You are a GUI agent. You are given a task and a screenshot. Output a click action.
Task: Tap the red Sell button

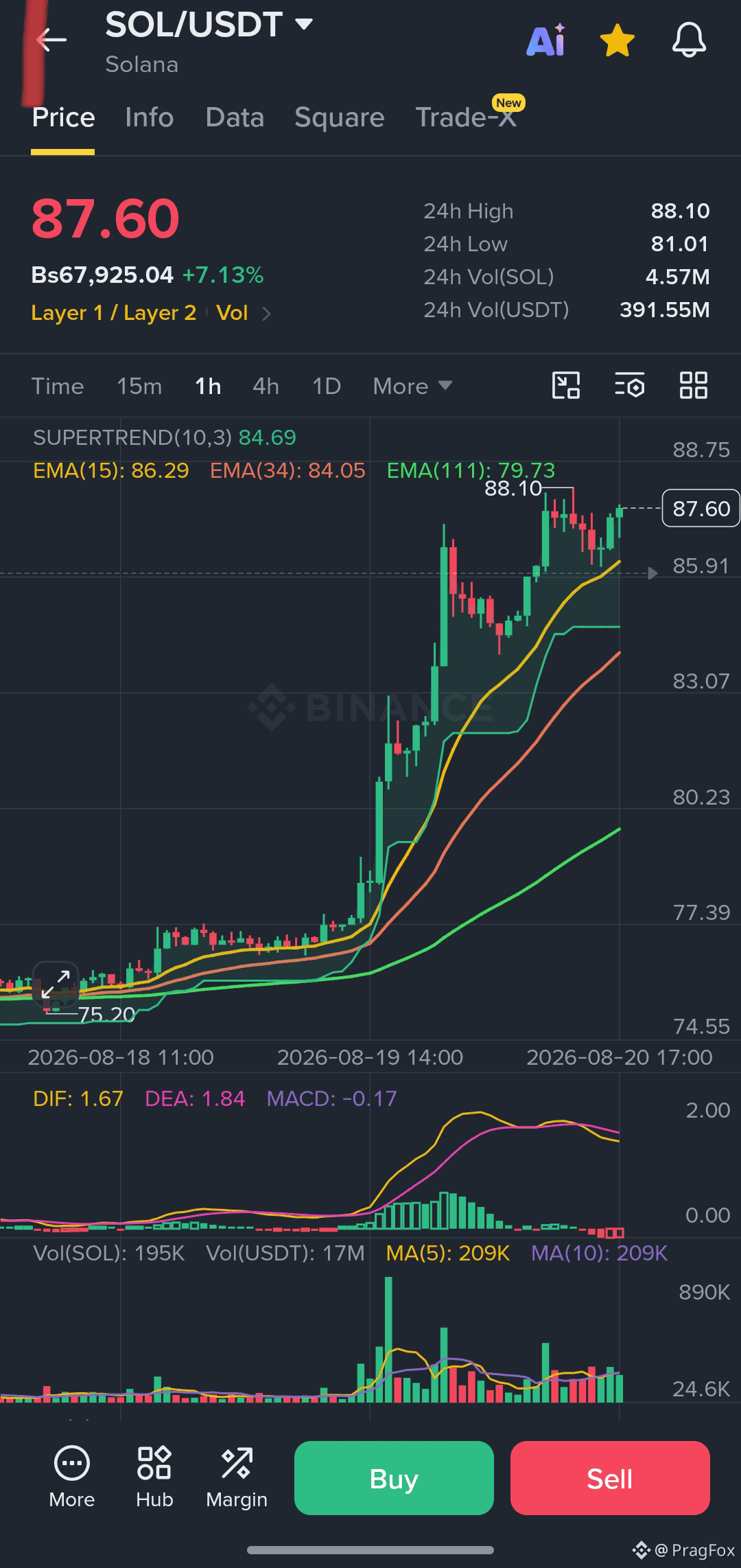point(610,1478)
